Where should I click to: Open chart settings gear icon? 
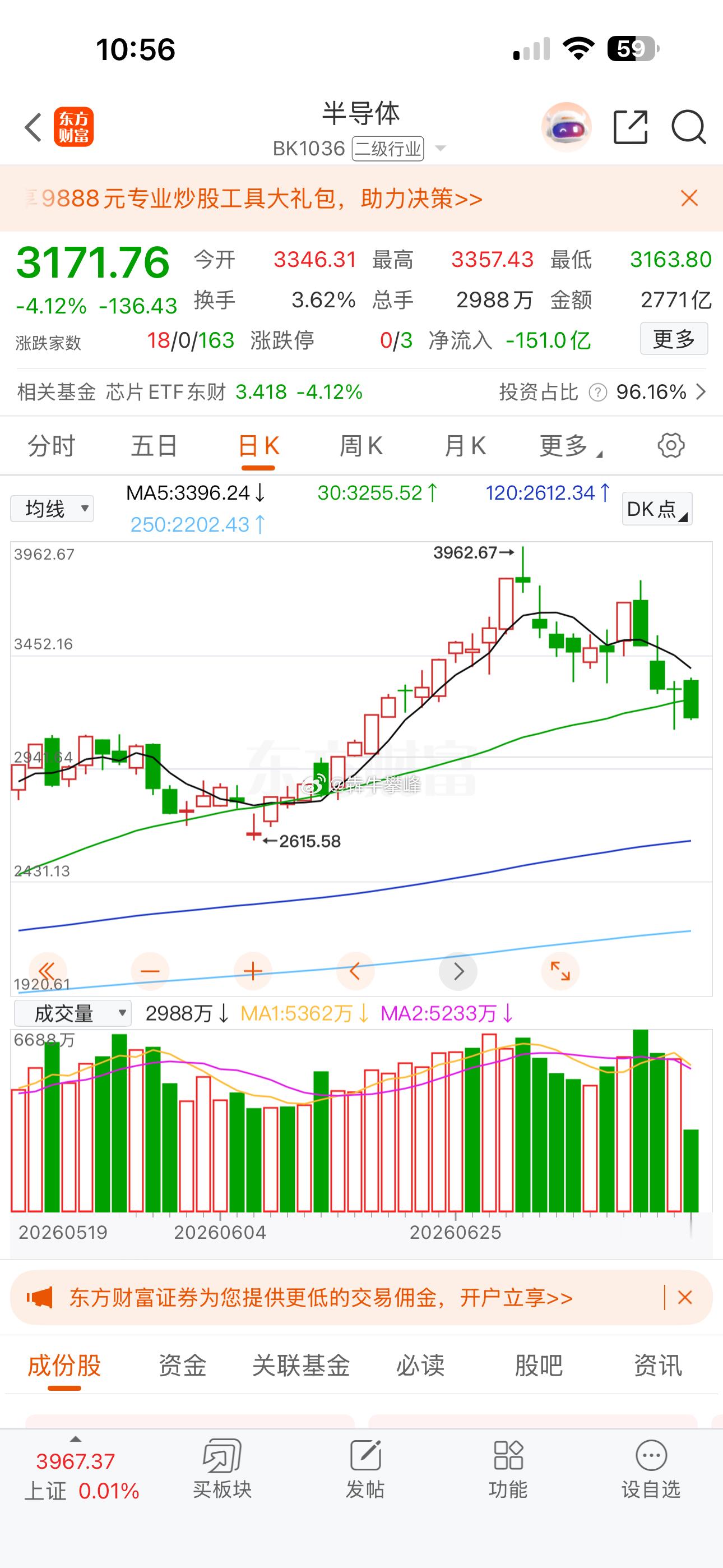(671, 446)
